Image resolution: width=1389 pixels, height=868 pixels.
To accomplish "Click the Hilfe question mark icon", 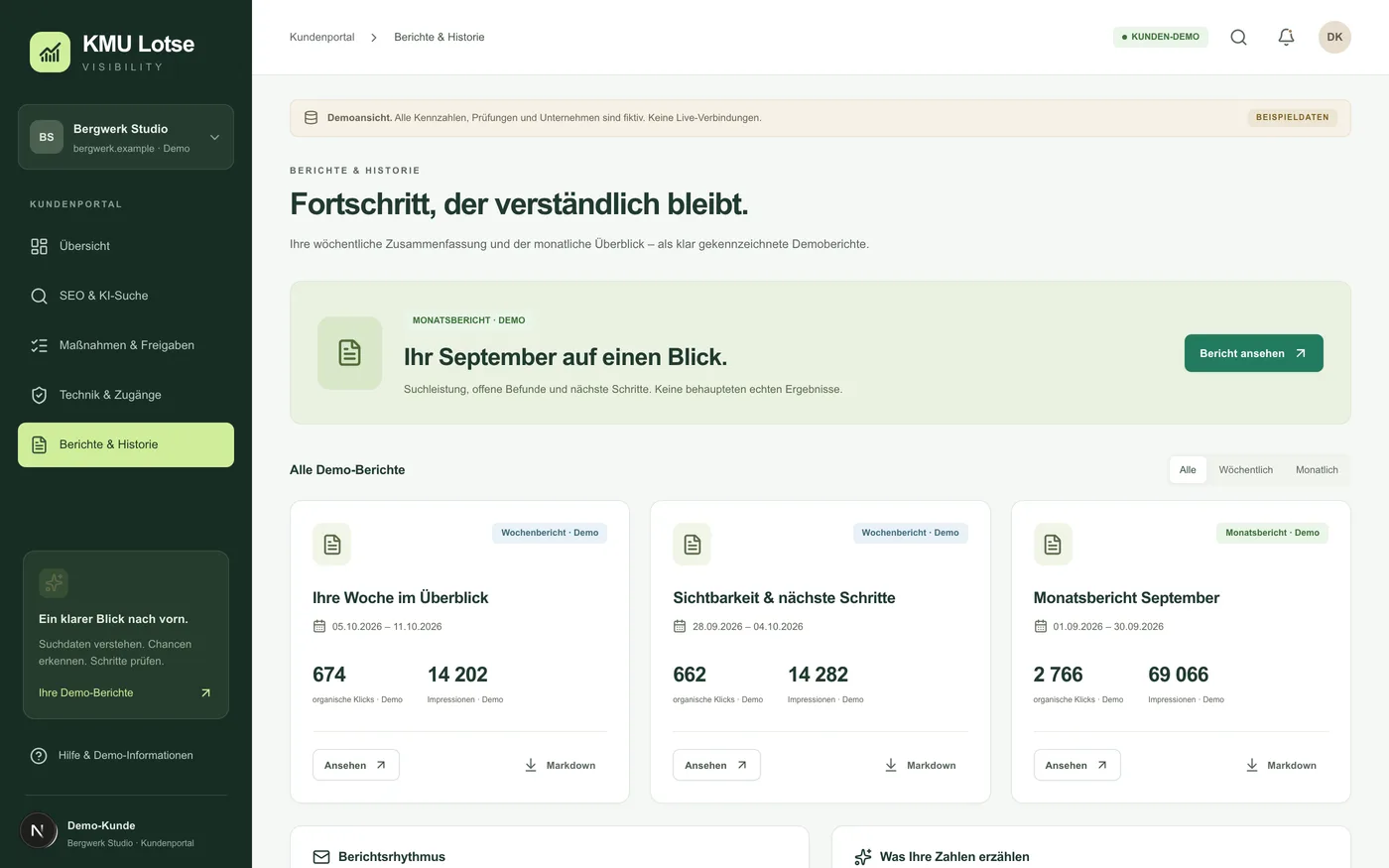I will (39, 756).
